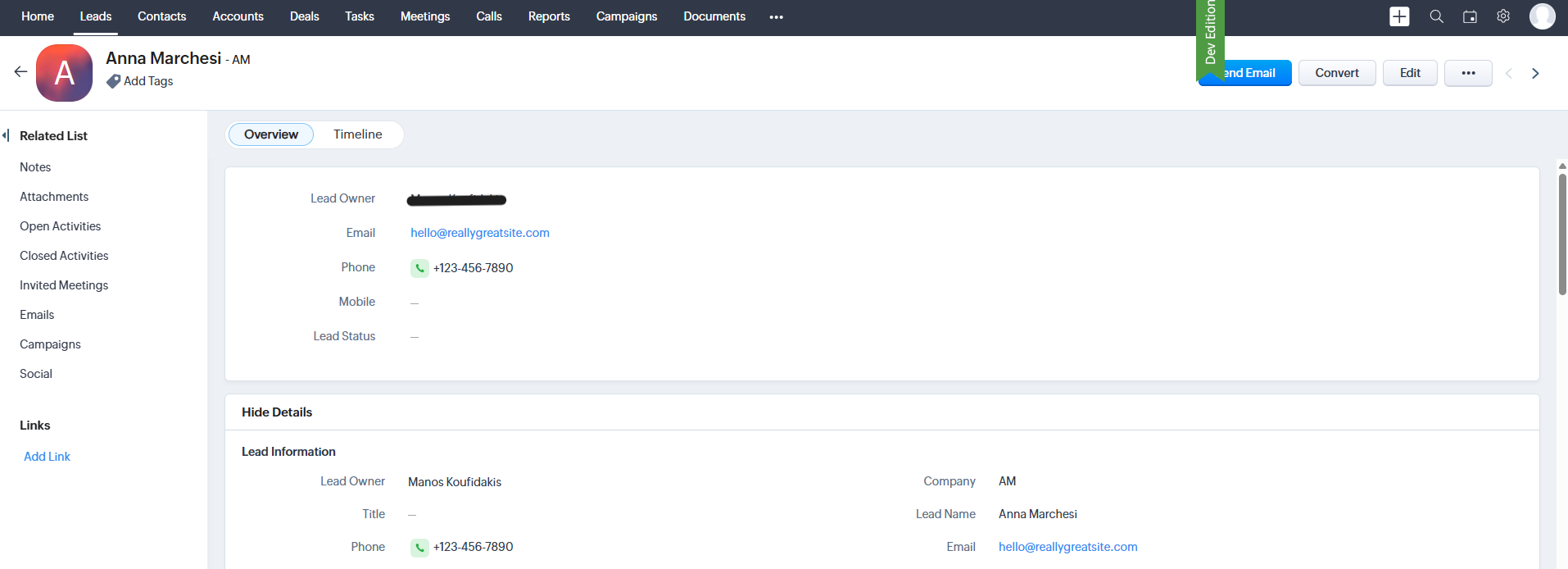
Task: Click phone number +123-456-7890 in overview
Action: [474, 268]
